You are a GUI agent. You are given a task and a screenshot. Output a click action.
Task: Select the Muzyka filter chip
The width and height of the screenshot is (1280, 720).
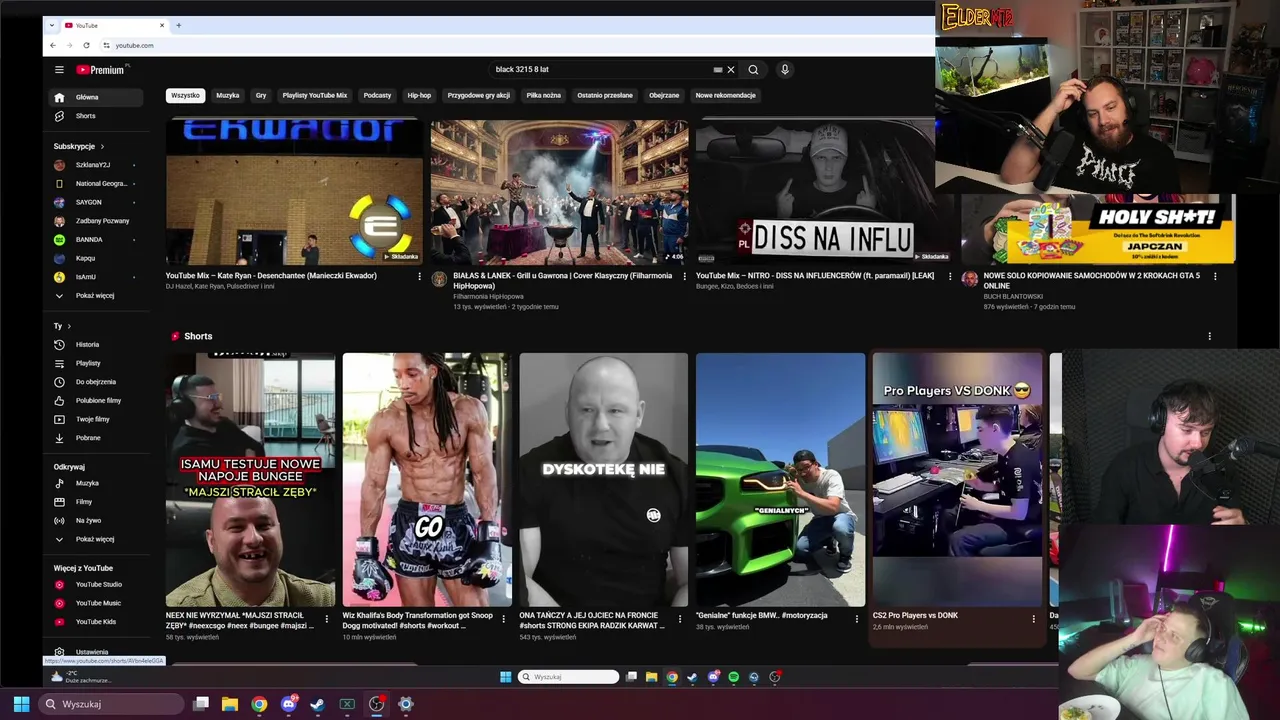point(228,95)
